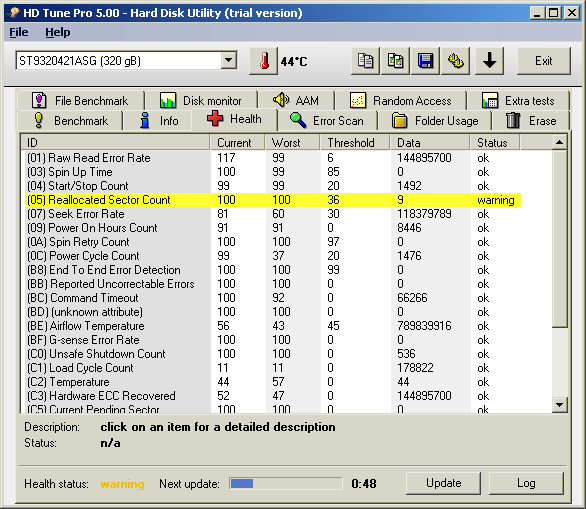Select the Hardware ECC Recovered row

pyautogui.click(x=273, y=396)
